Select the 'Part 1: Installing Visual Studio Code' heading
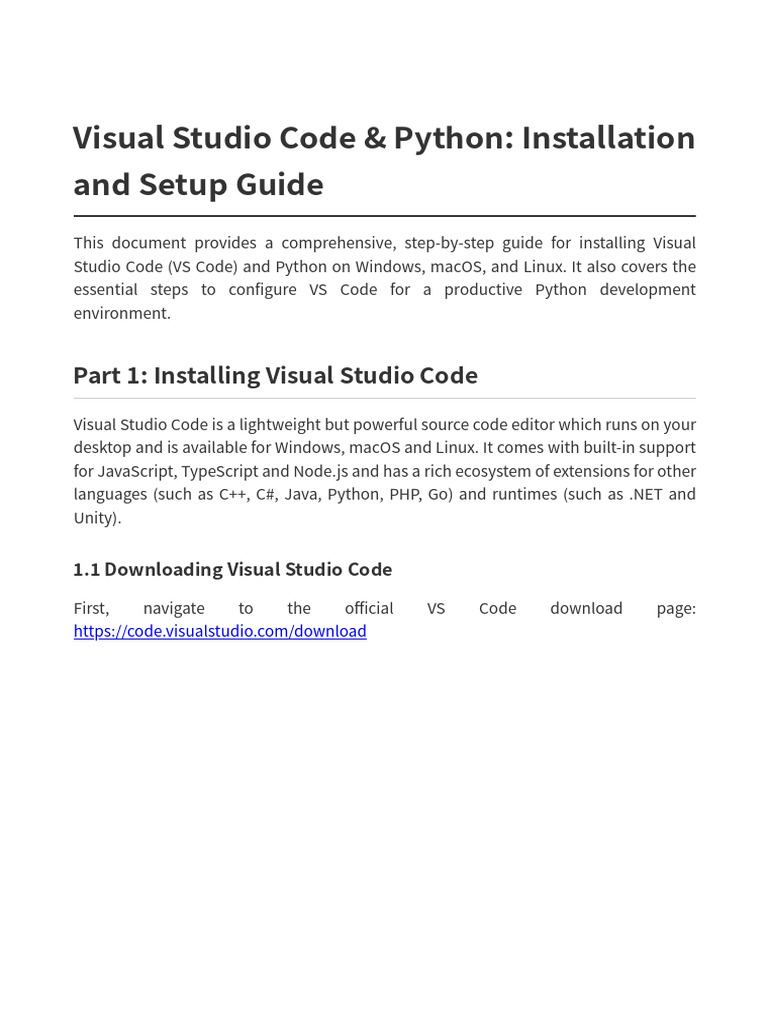 [276, 376]
